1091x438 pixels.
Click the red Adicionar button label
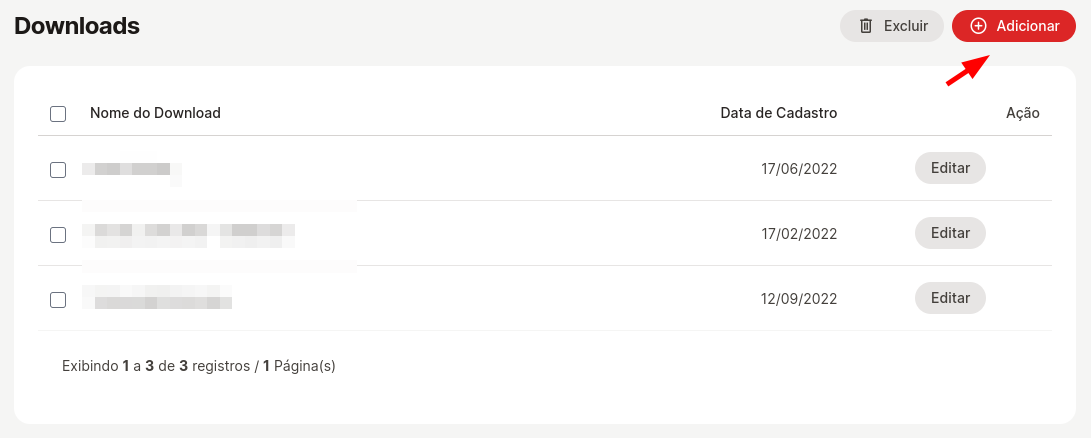click(1028, 26)
